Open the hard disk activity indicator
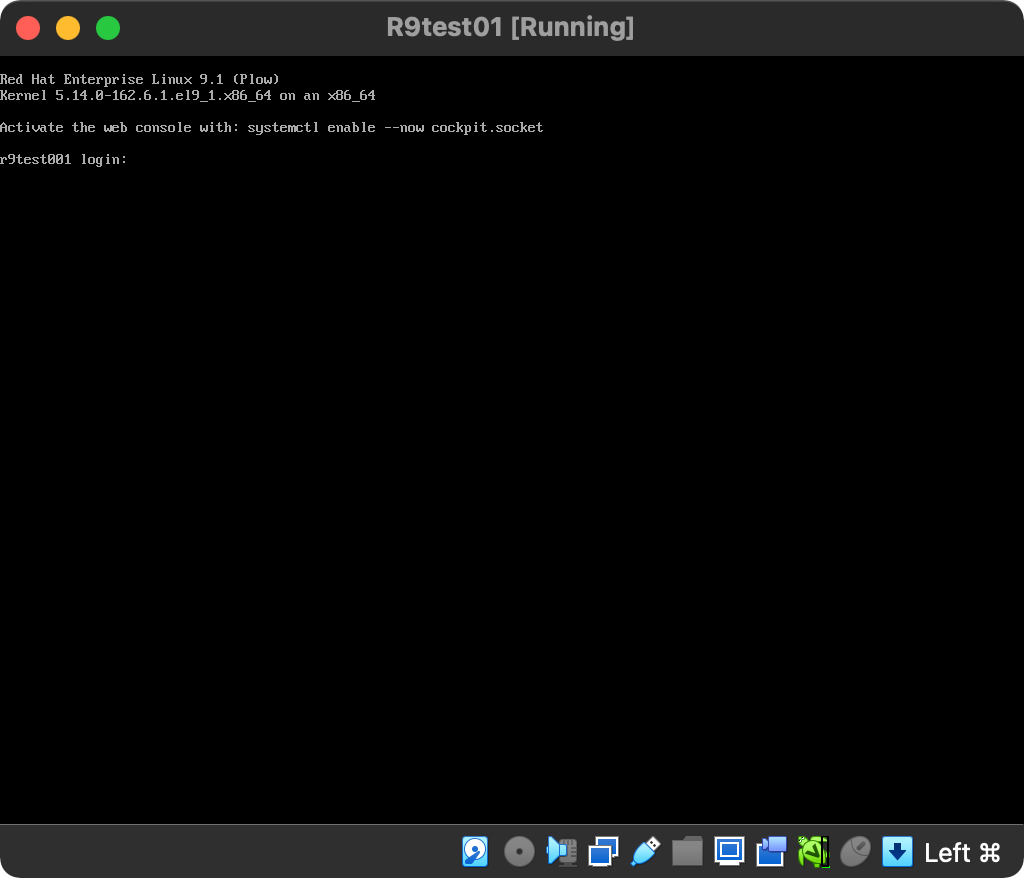1024x878 pixels. pyautogui.click(x=475, y=852)
